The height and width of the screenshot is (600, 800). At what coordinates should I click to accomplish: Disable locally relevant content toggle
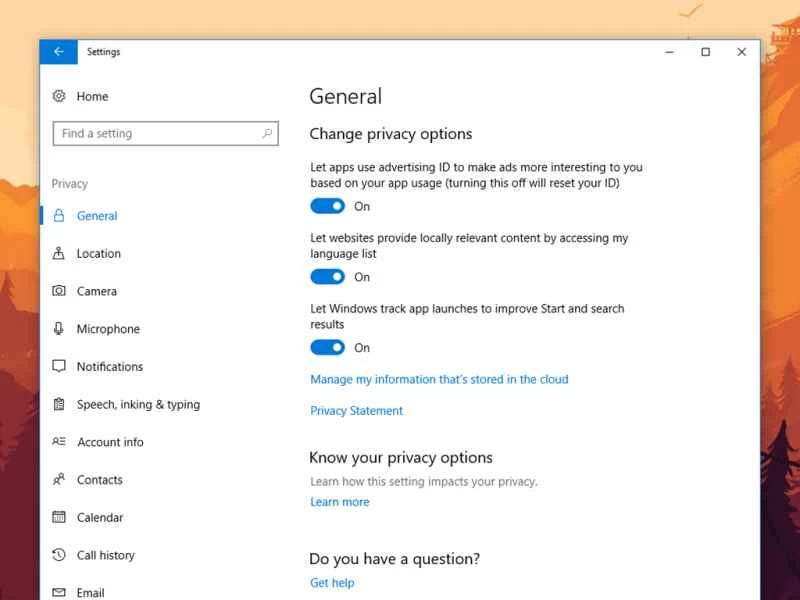point(326,277)
